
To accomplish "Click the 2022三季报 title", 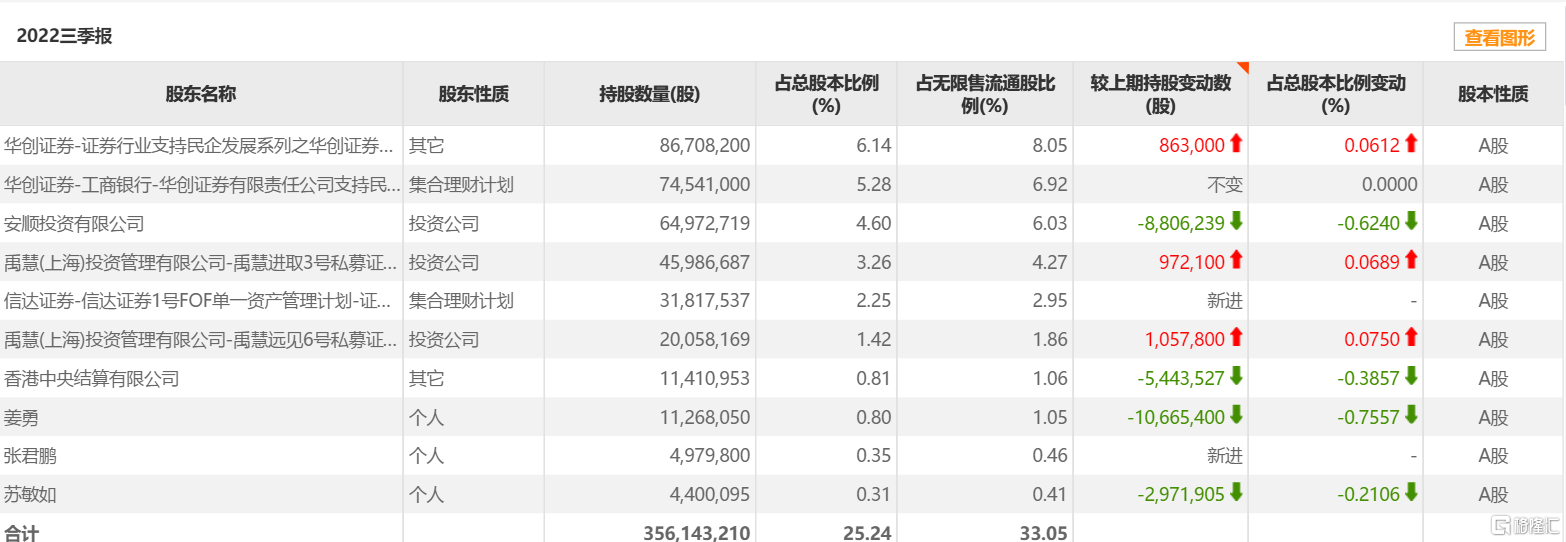I will point(65,36).
